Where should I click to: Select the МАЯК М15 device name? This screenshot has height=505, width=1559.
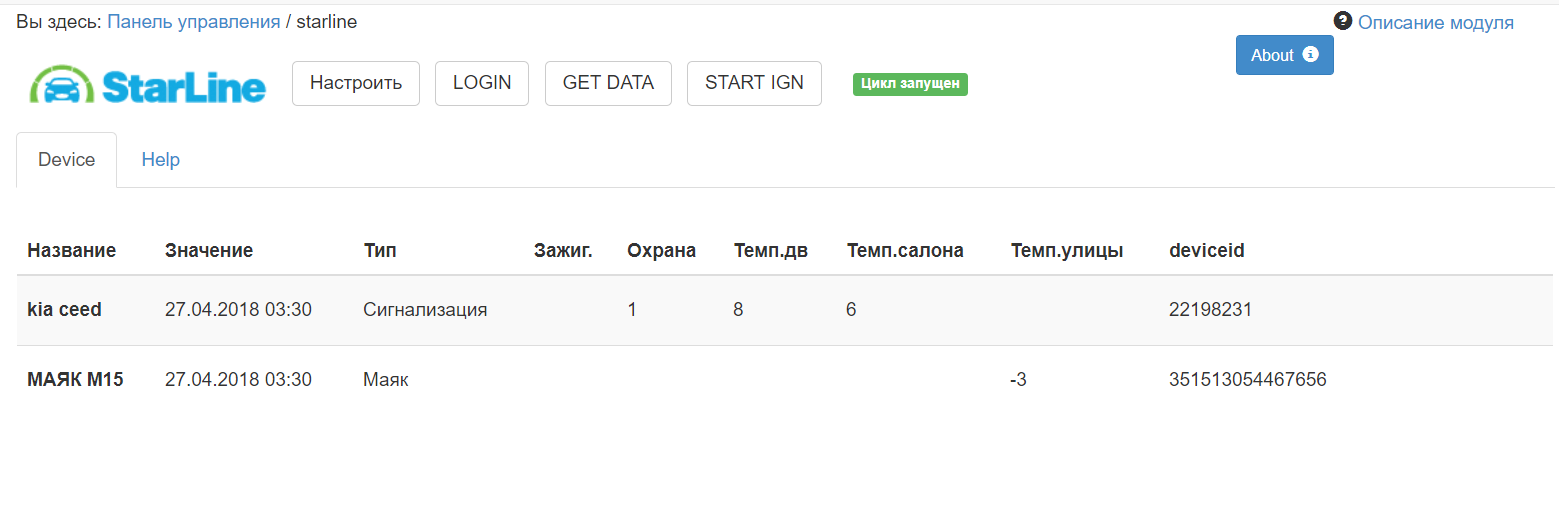[x=76, y=380]
